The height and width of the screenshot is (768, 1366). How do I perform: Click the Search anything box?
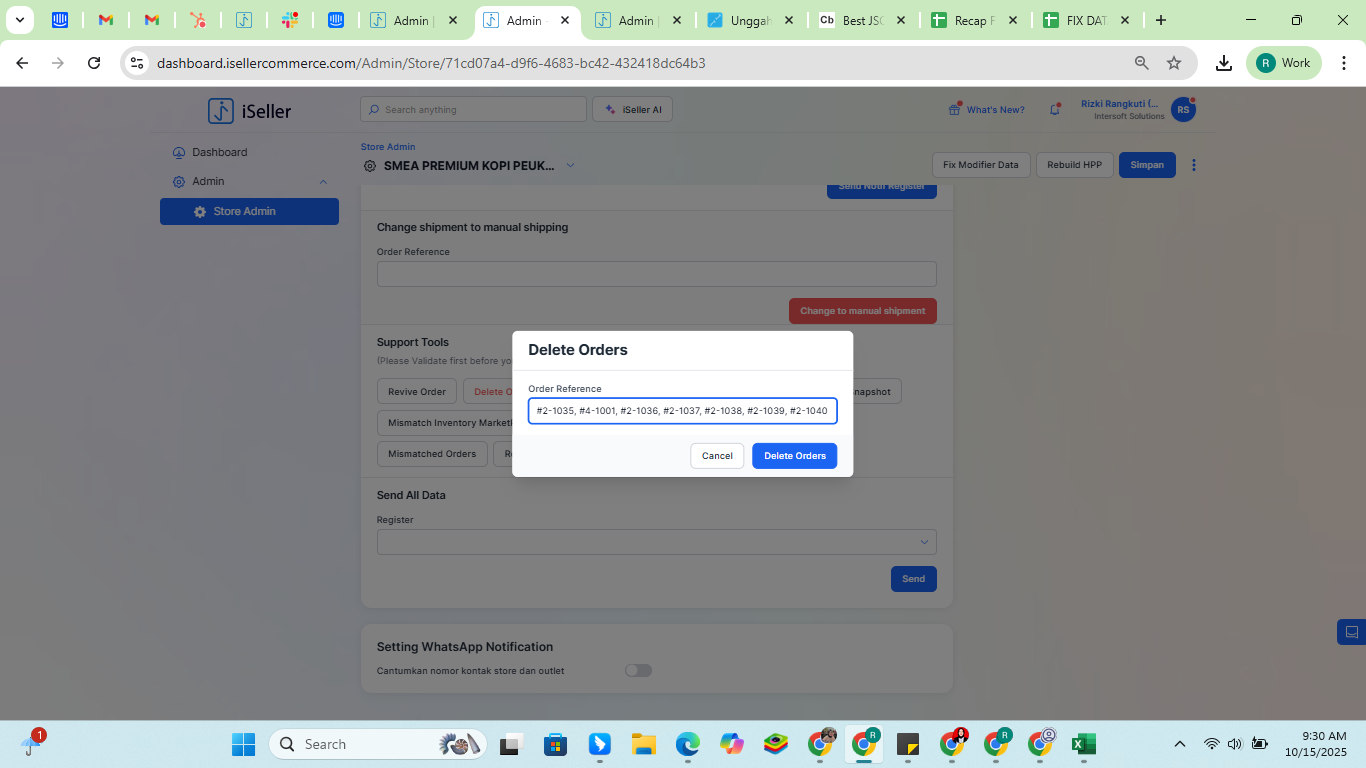click(473, 110)
